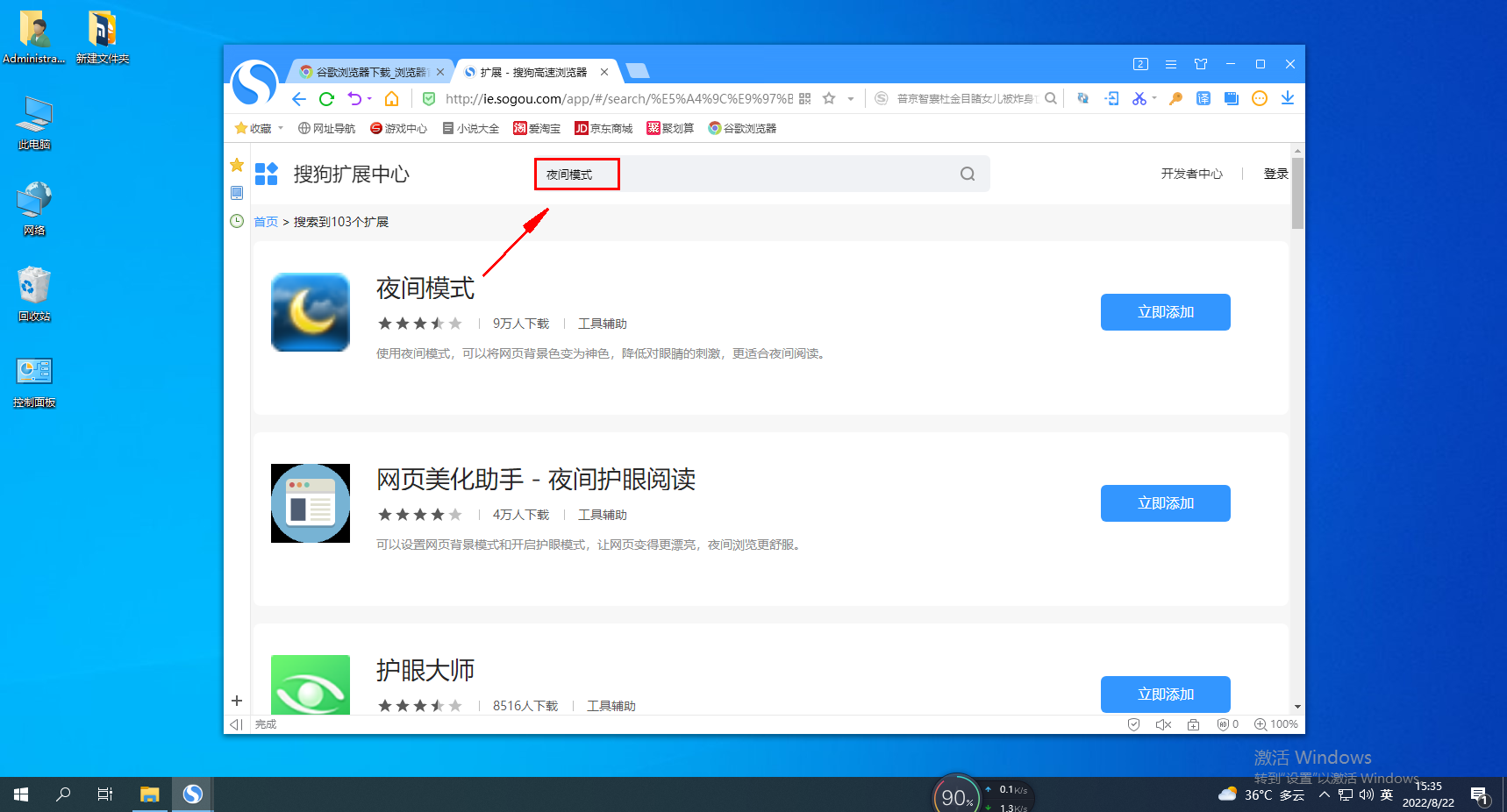This screenshot has height=812, width=1507.
Task: Click the browser address bar URL
Action: pyautogui.click(x=618, y=99)
